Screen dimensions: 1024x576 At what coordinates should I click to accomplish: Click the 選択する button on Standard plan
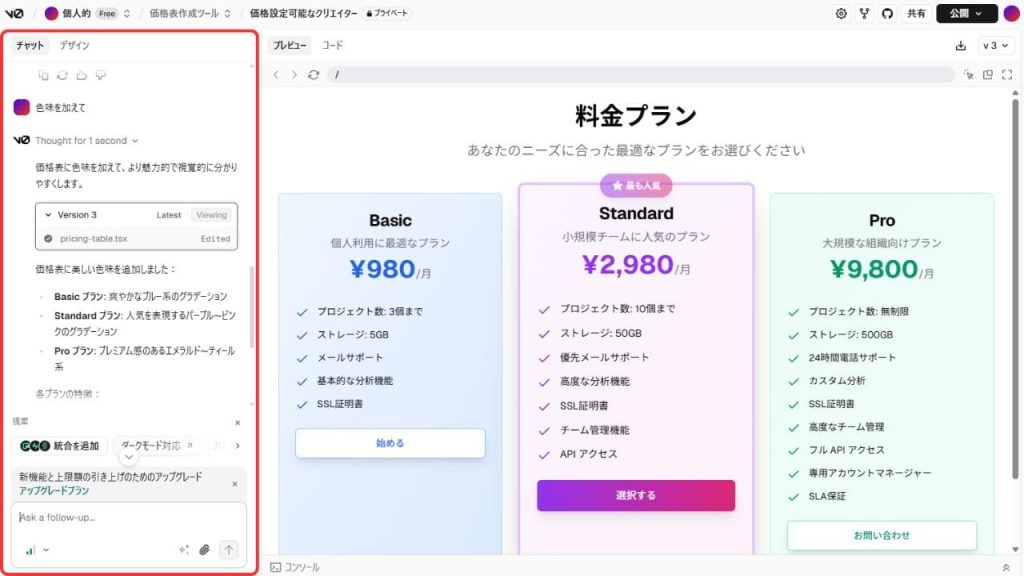click(x=635, y=496)
